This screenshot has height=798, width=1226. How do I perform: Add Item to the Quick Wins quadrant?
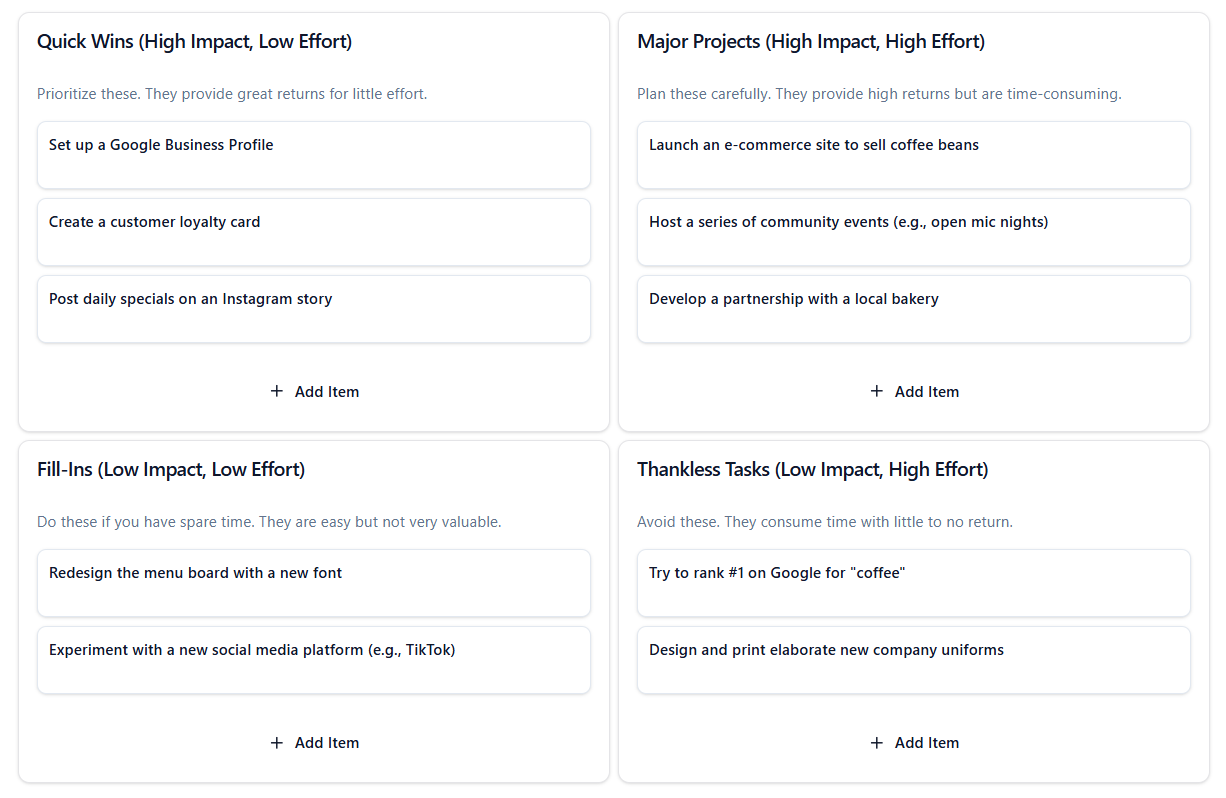click(x=314, y=392)
